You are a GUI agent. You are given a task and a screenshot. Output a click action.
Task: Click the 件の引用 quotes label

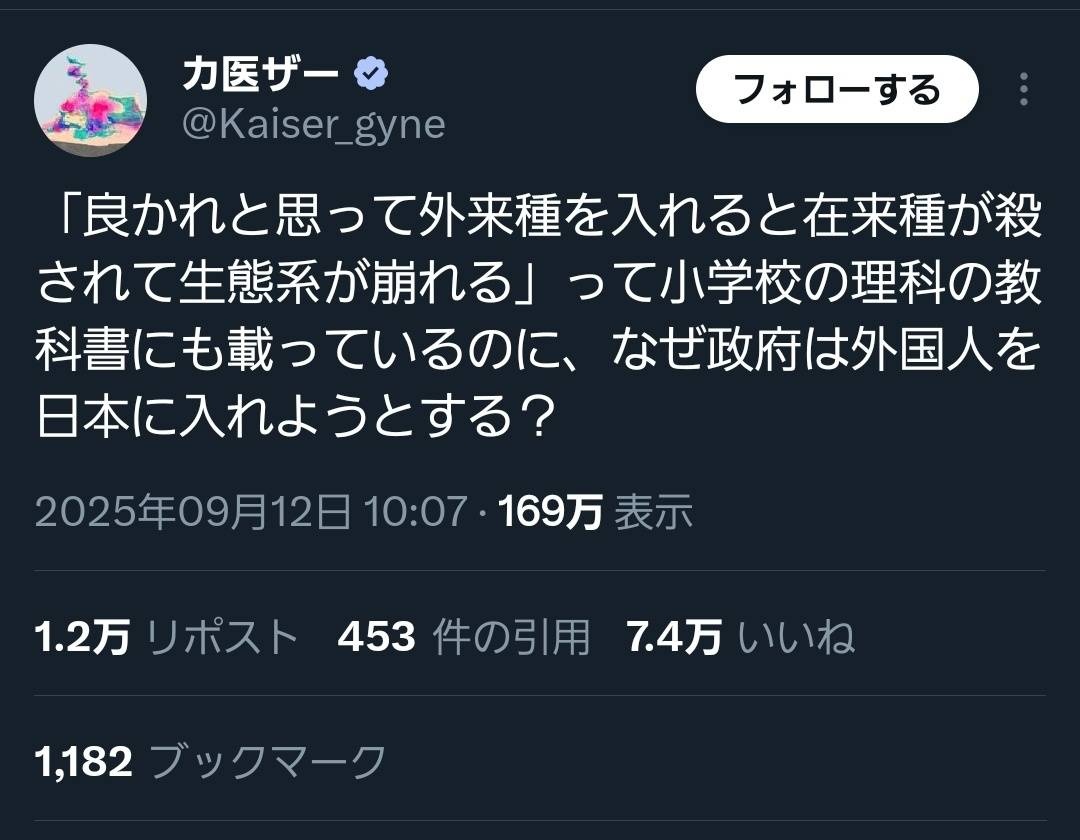click(511, 637)
